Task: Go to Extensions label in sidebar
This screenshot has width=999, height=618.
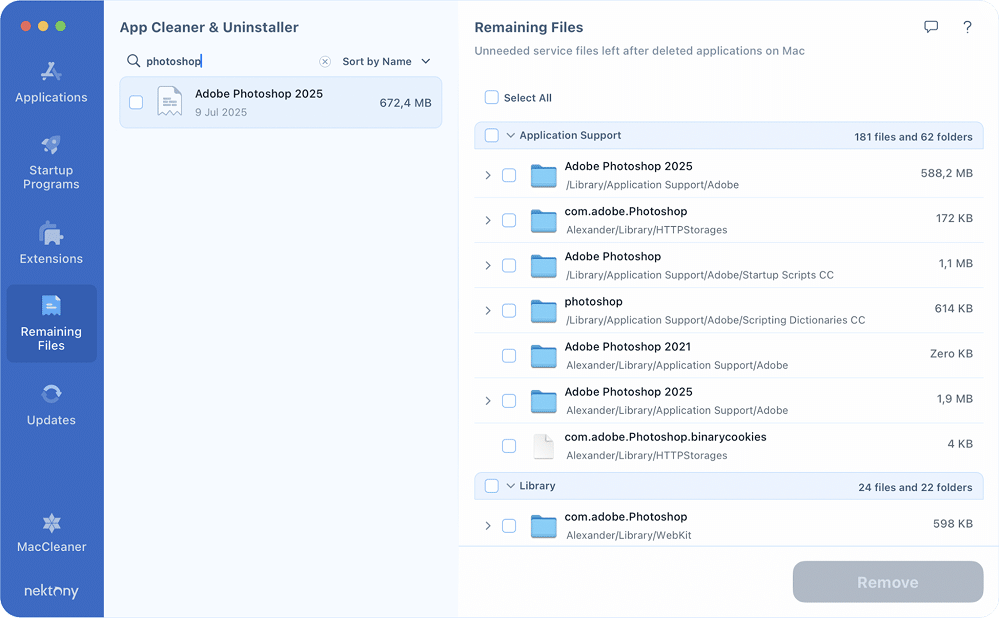Action: click(51, 259)
